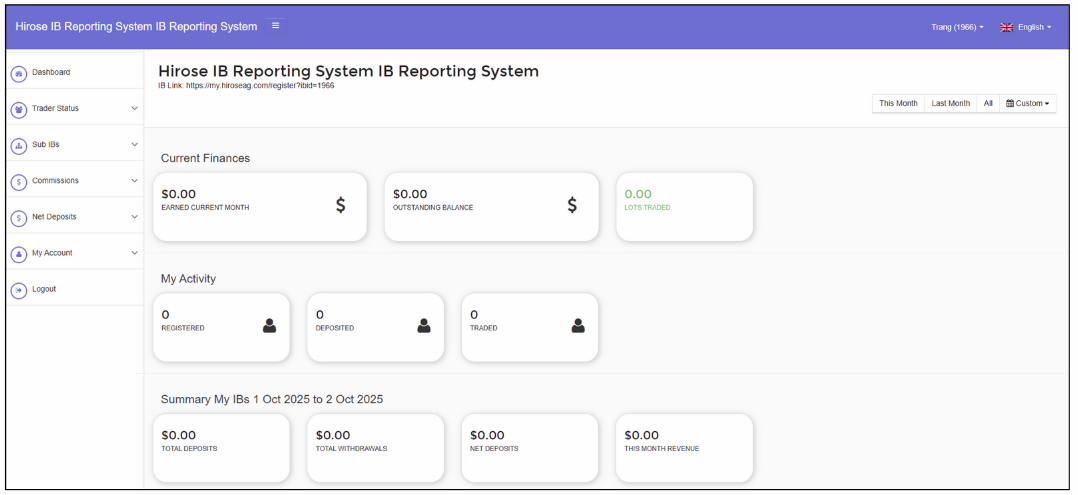Expand the Commissions menu chevron

pos(134,181)
